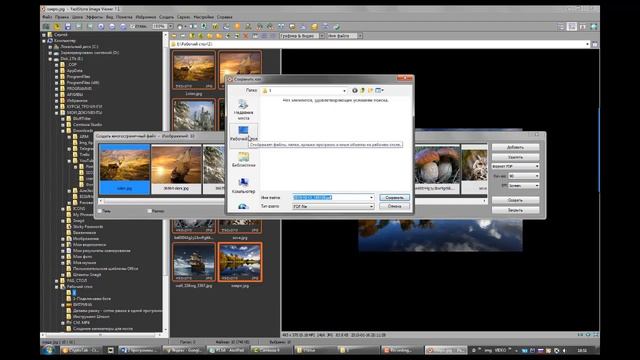Click the Zoom In magnifier toolbar icon
This screenshot has height=360, width=640.
coord(101,27)
